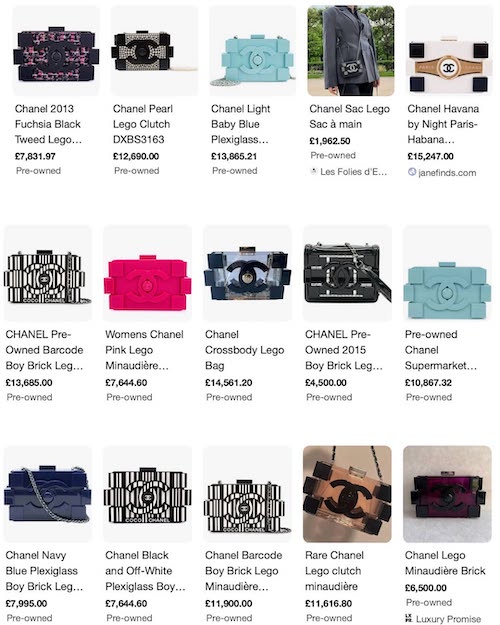This screenshot has width=500, height=625.
Task: Select Rare Chanel Lego clutch photo
Action: (347, 494)
